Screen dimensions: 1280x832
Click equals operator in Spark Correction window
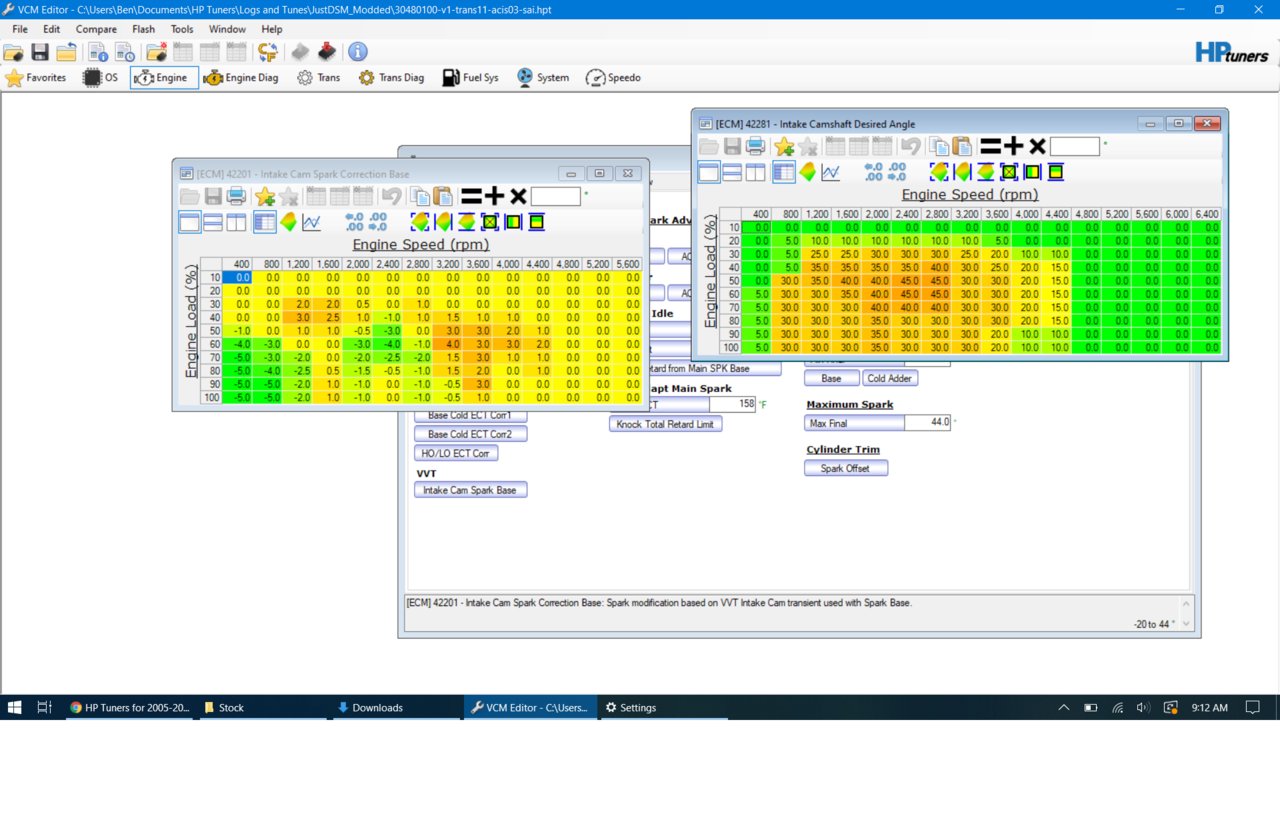click(471, 196)
